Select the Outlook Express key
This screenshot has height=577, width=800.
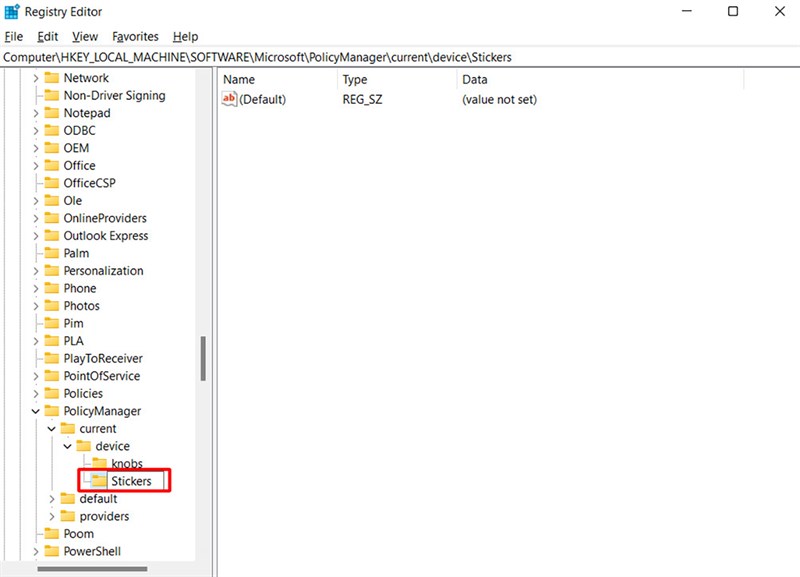point(105,236)
